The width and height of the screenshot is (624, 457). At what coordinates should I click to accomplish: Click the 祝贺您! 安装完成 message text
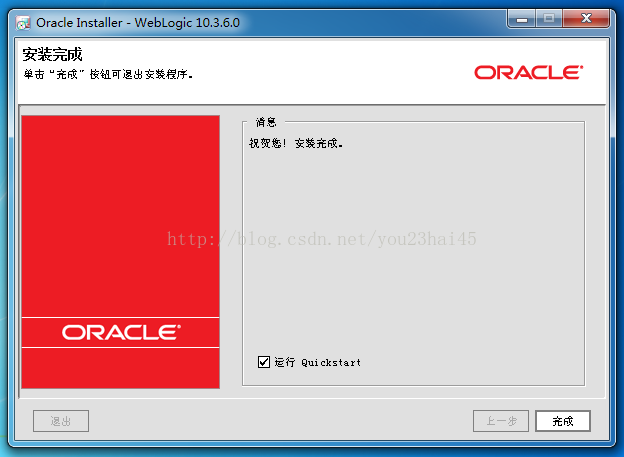pyautogui.click(x=296, y=143)
